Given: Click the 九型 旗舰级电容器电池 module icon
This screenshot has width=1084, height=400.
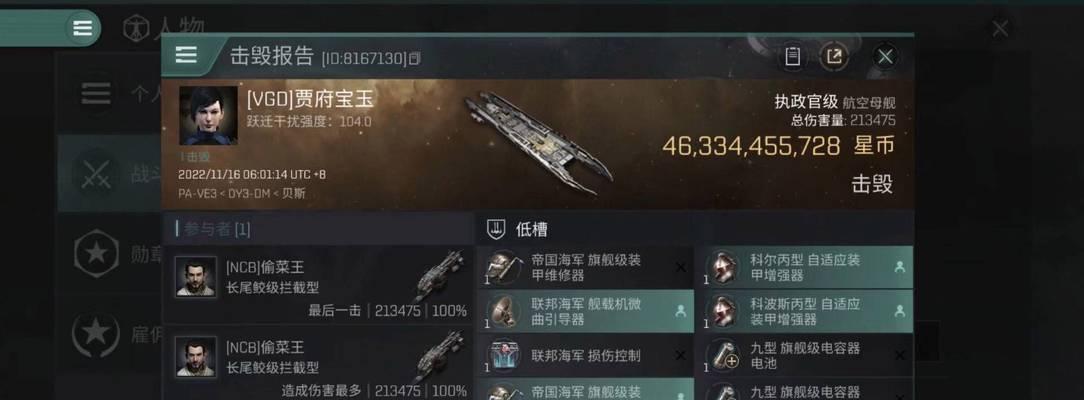Looking at the screenshot, I should click(x=722, y=355).
